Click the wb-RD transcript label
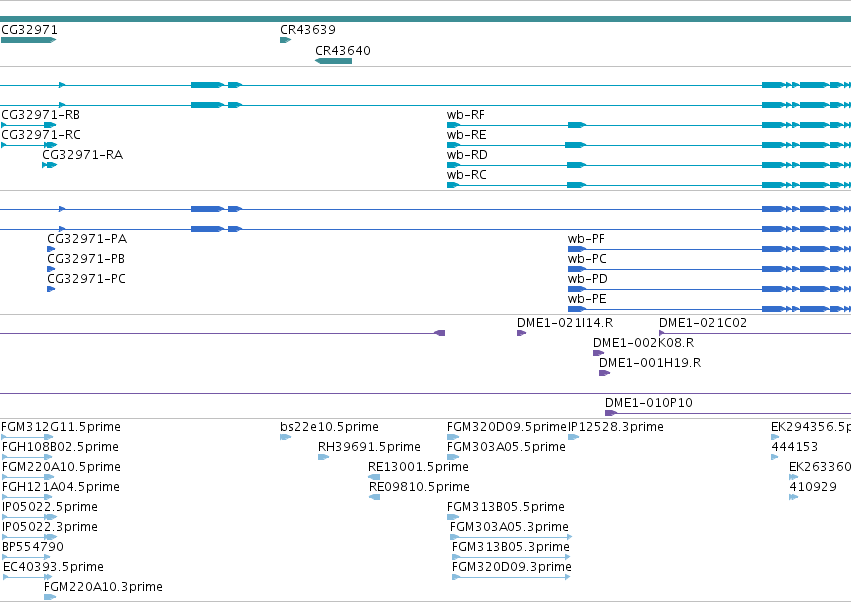Image resolution: width=851 pixels, height=602 pixels. point(467,155)
